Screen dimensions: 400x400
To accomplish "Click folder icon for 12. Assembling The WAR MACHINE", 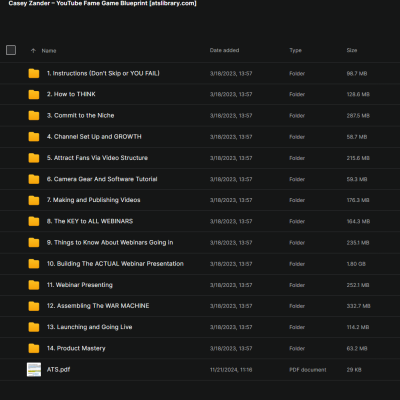I will 34,306.
